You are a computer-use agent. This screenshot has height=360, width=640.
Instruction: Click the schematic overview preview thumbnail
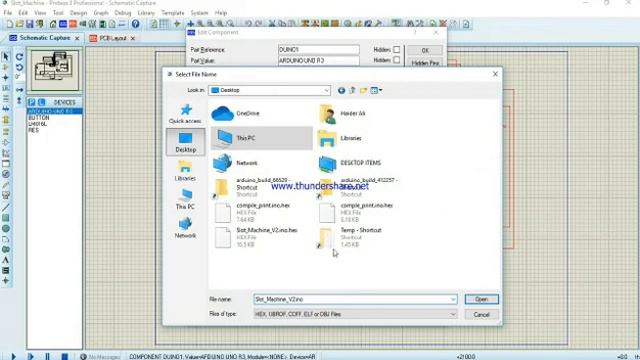click(55, 70)
